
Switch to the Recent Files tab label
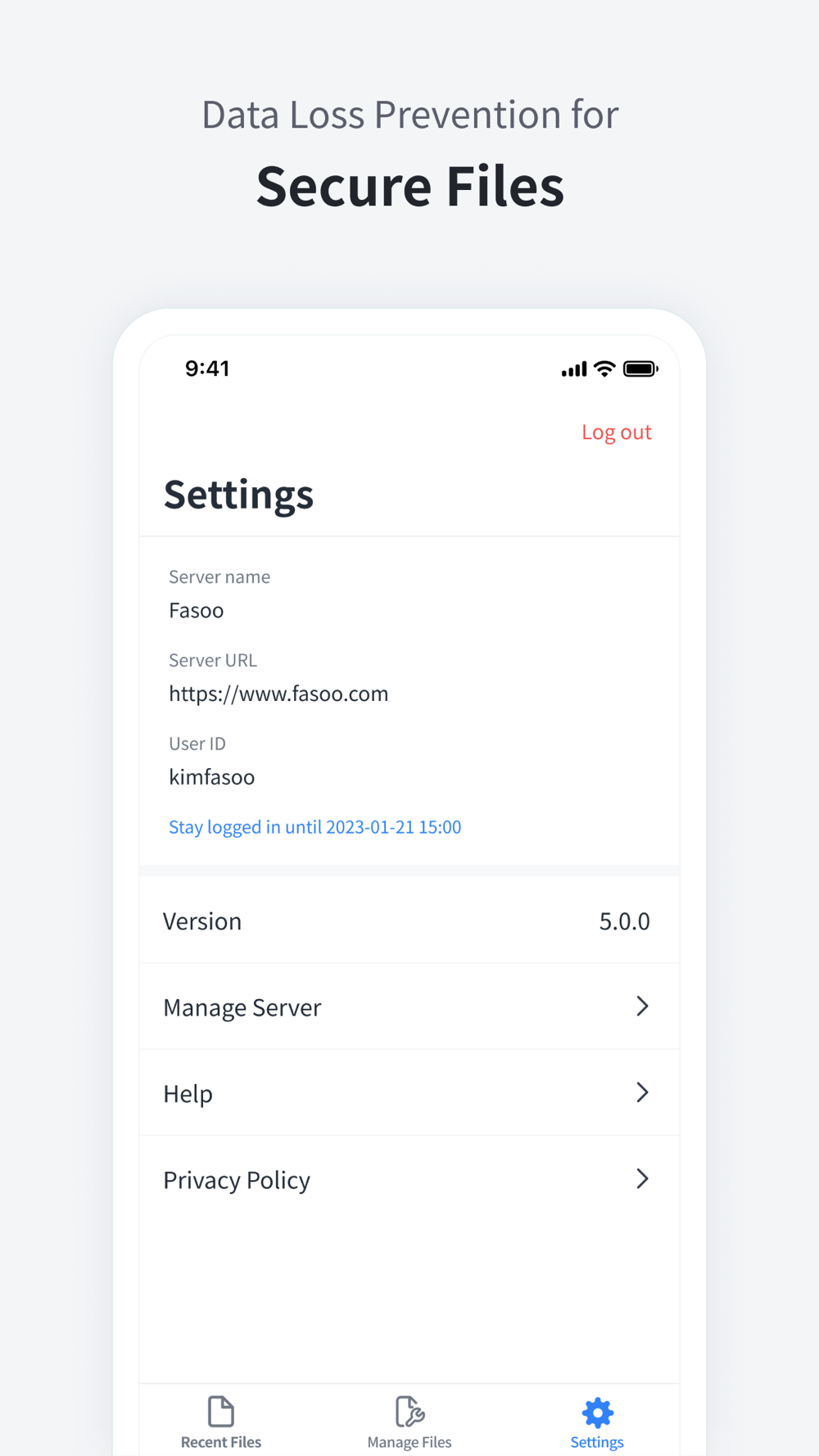coord(221,1442)
